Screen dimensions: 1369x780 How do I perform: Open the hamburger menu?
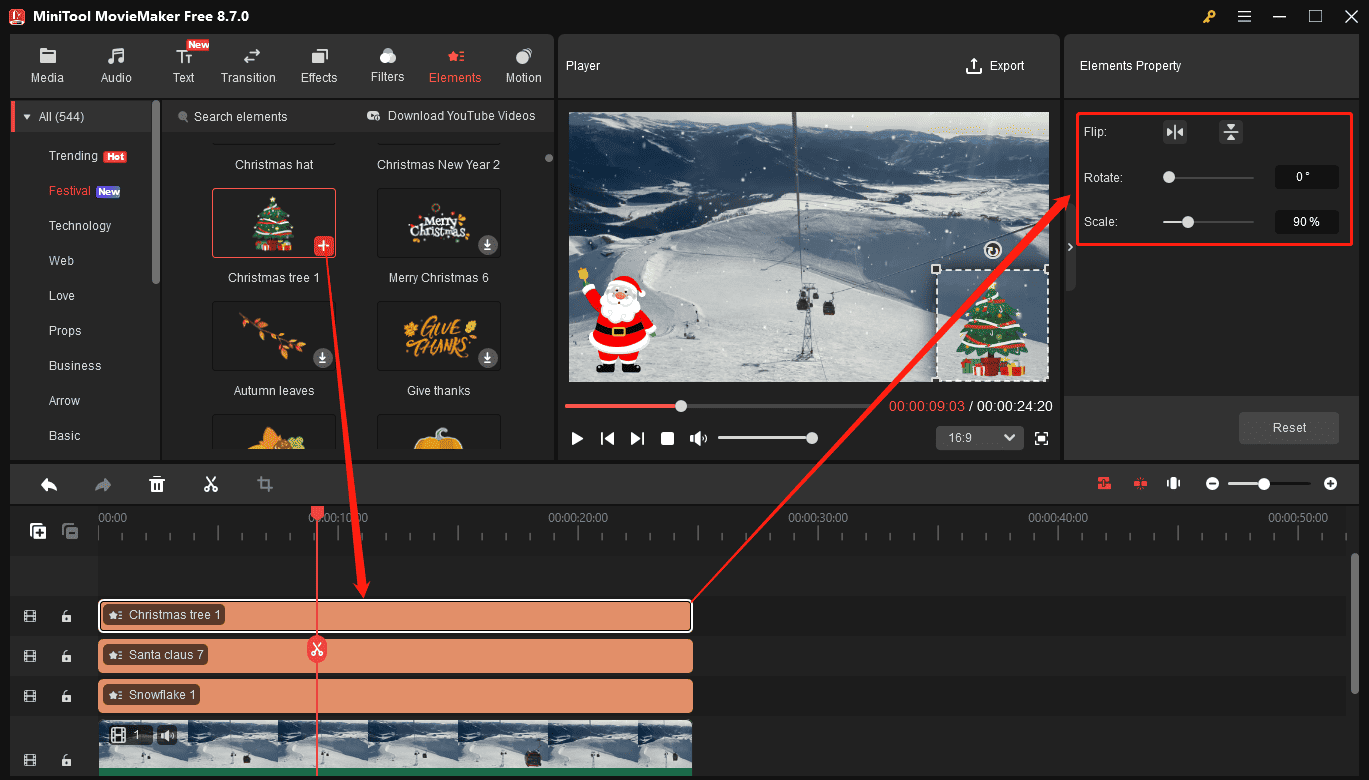pyautogui.click(x=1244, y=16)
